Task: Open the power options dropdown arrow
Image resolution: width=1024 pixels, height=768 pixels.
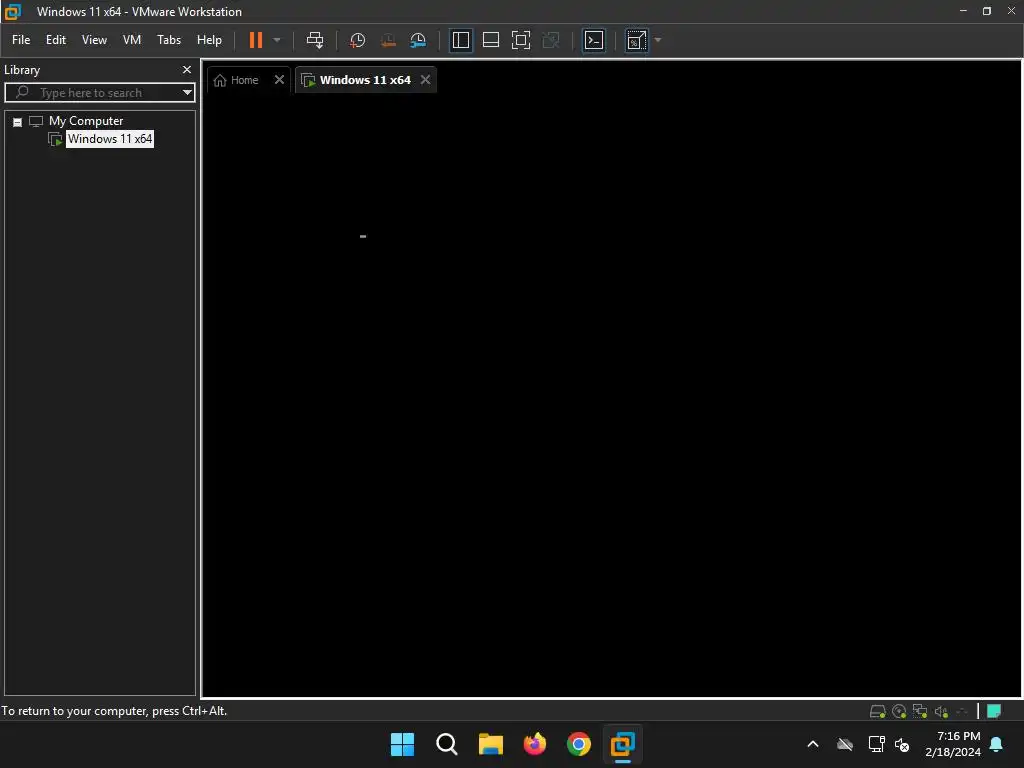Action: click(x=277, y=40)
